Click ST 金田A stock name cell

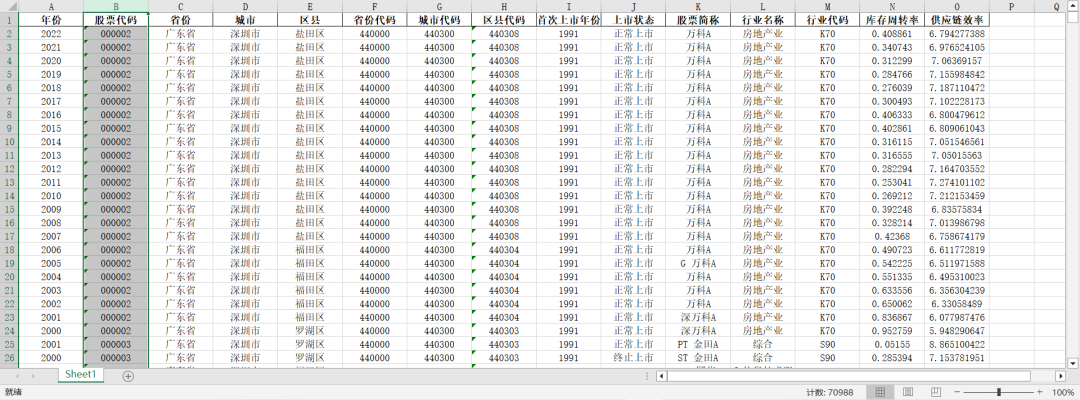tap(698, 358)
